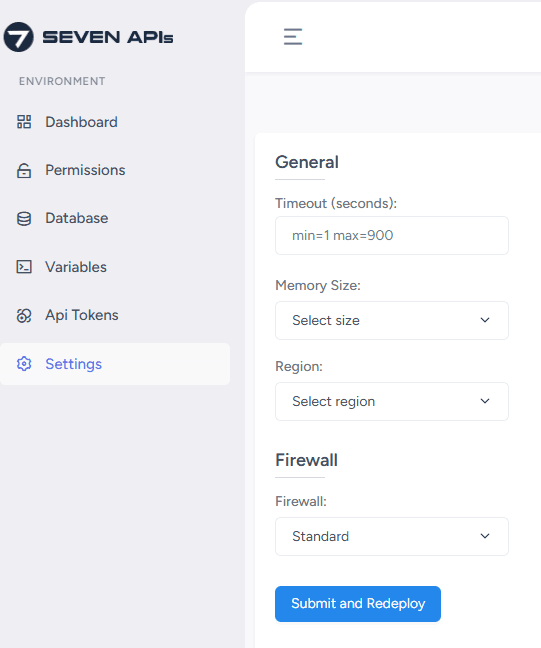Focus the Timeout seconds input field
The height and width of the screenshot is (648, 541).
392,236
